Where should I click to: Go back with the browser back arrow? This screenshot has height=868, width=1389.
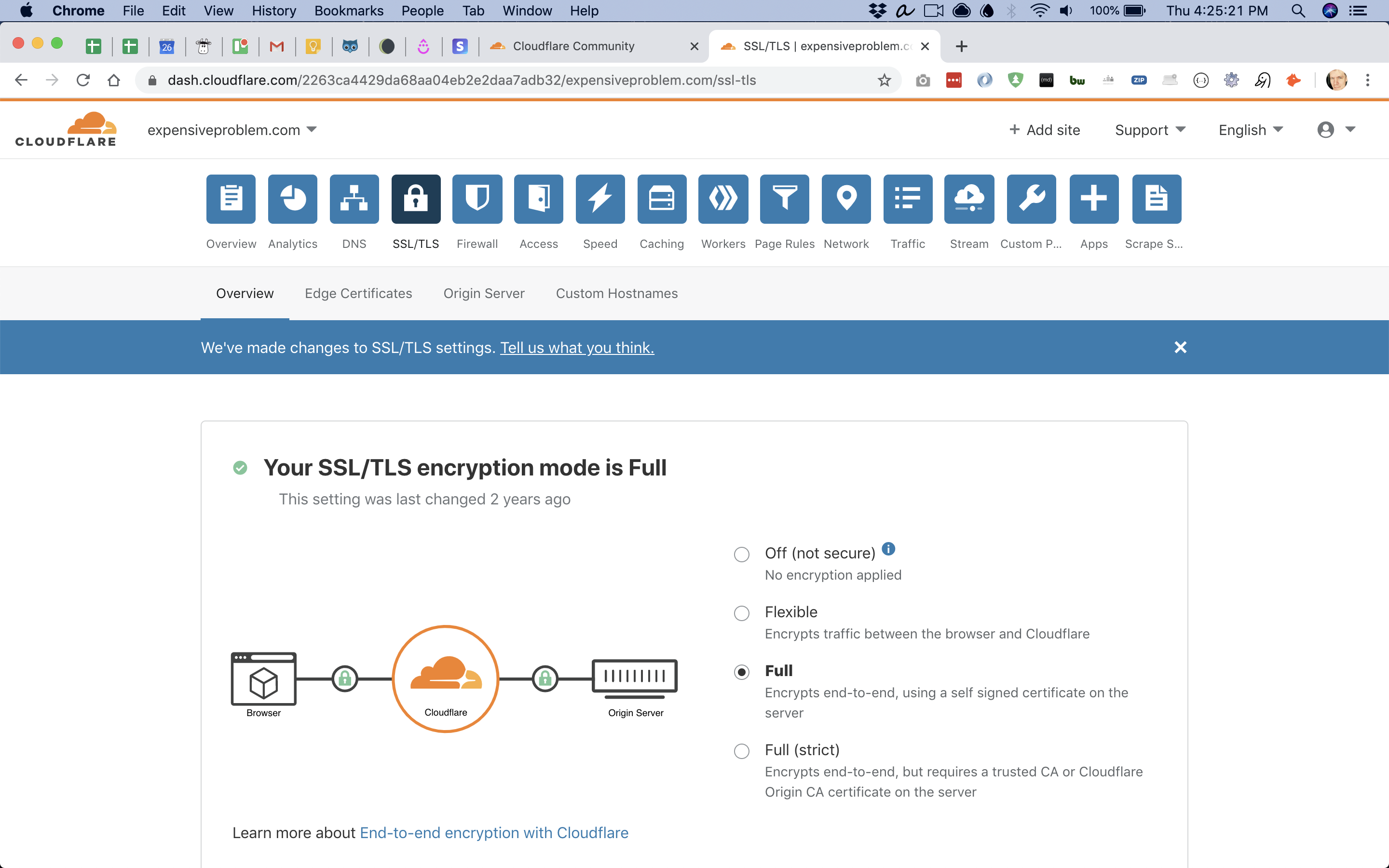(21, 81)
